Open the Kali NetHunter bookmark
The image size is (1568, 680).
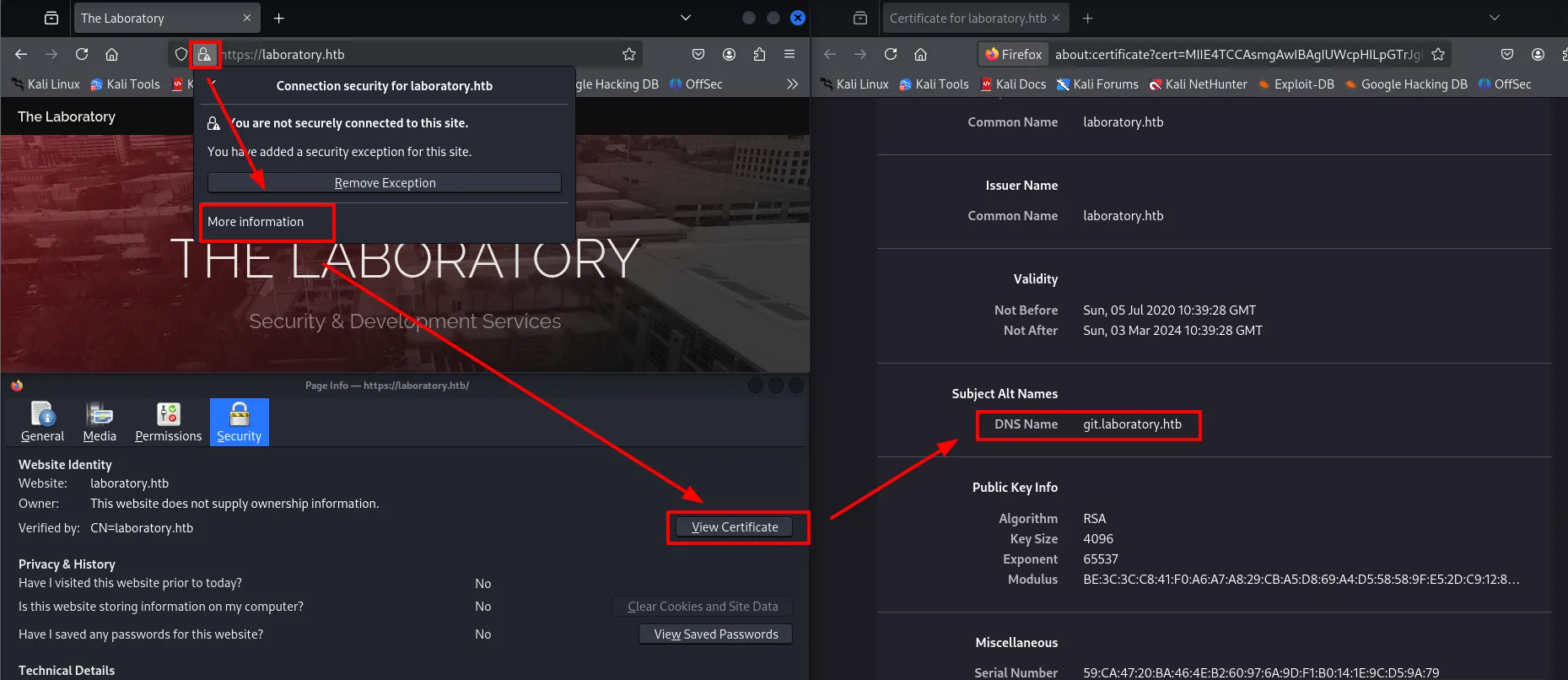tap(1198, 84)
